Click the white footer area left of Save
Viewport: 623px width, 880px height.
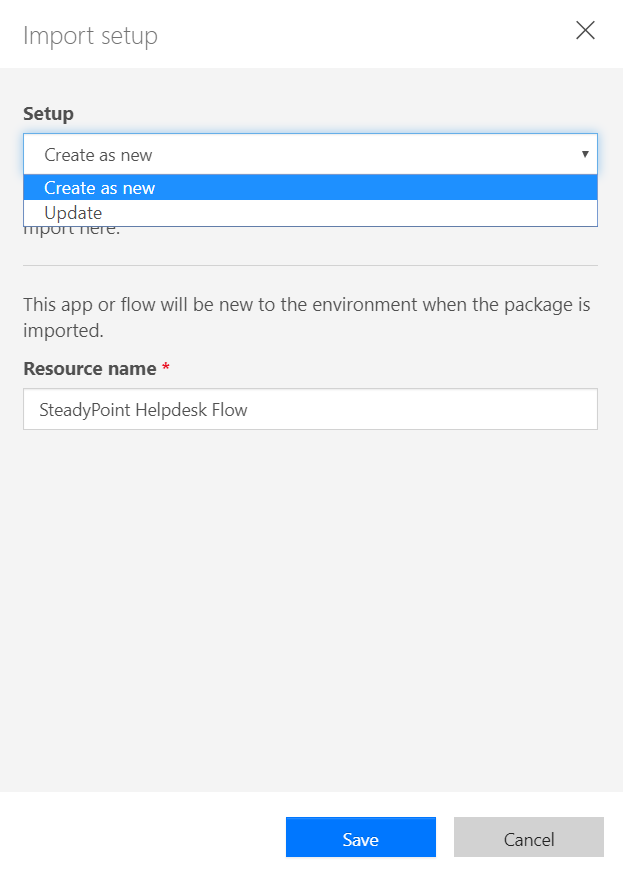pos(143,836)
